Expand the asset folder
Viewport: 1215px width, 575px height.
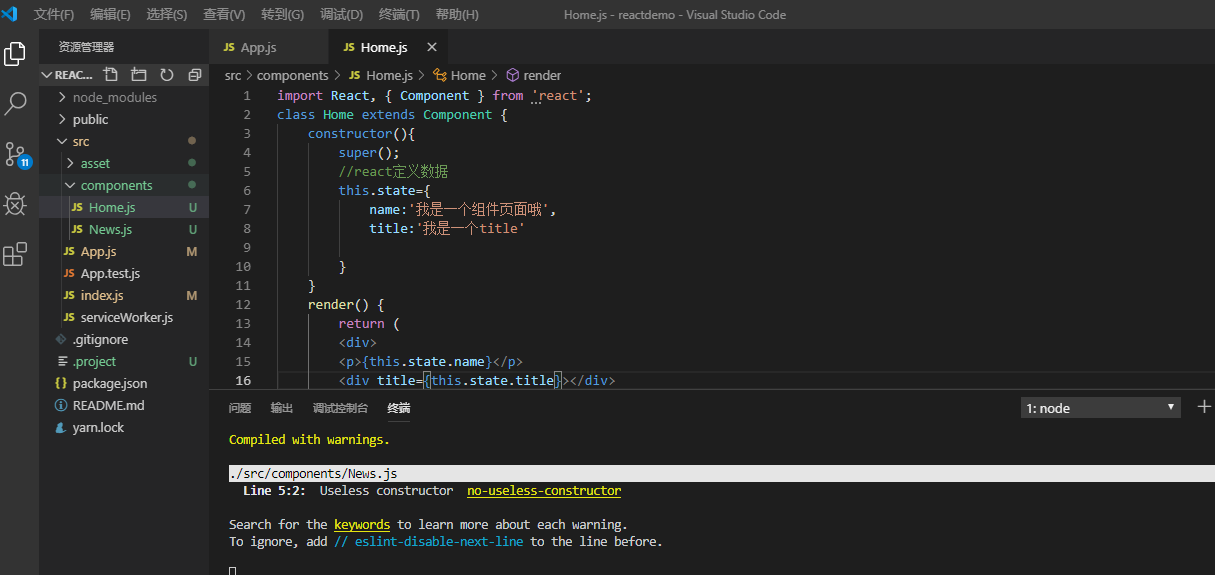95,163
